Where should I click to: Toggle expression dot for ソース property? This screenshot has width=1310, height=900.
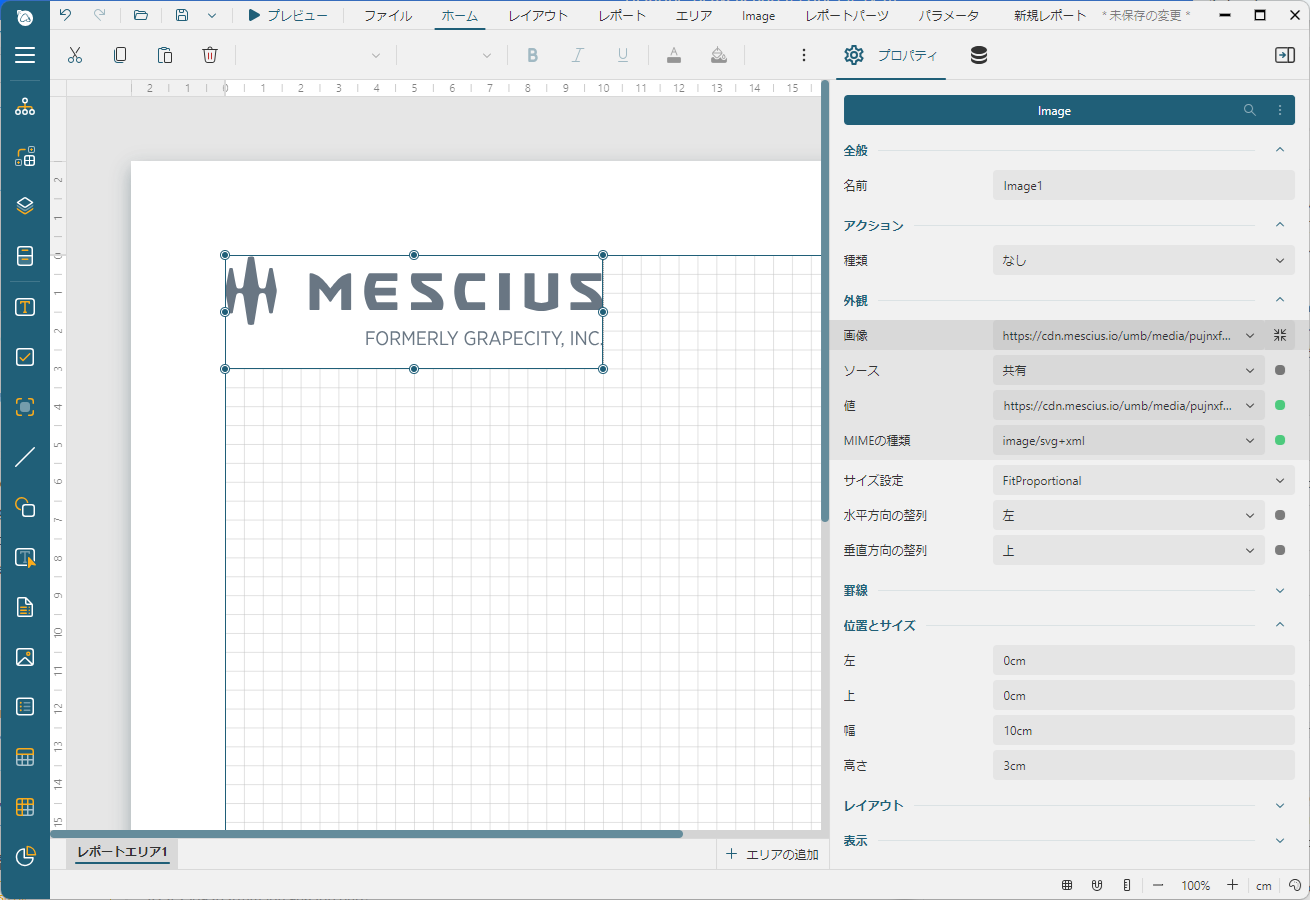coord(1280,370)
